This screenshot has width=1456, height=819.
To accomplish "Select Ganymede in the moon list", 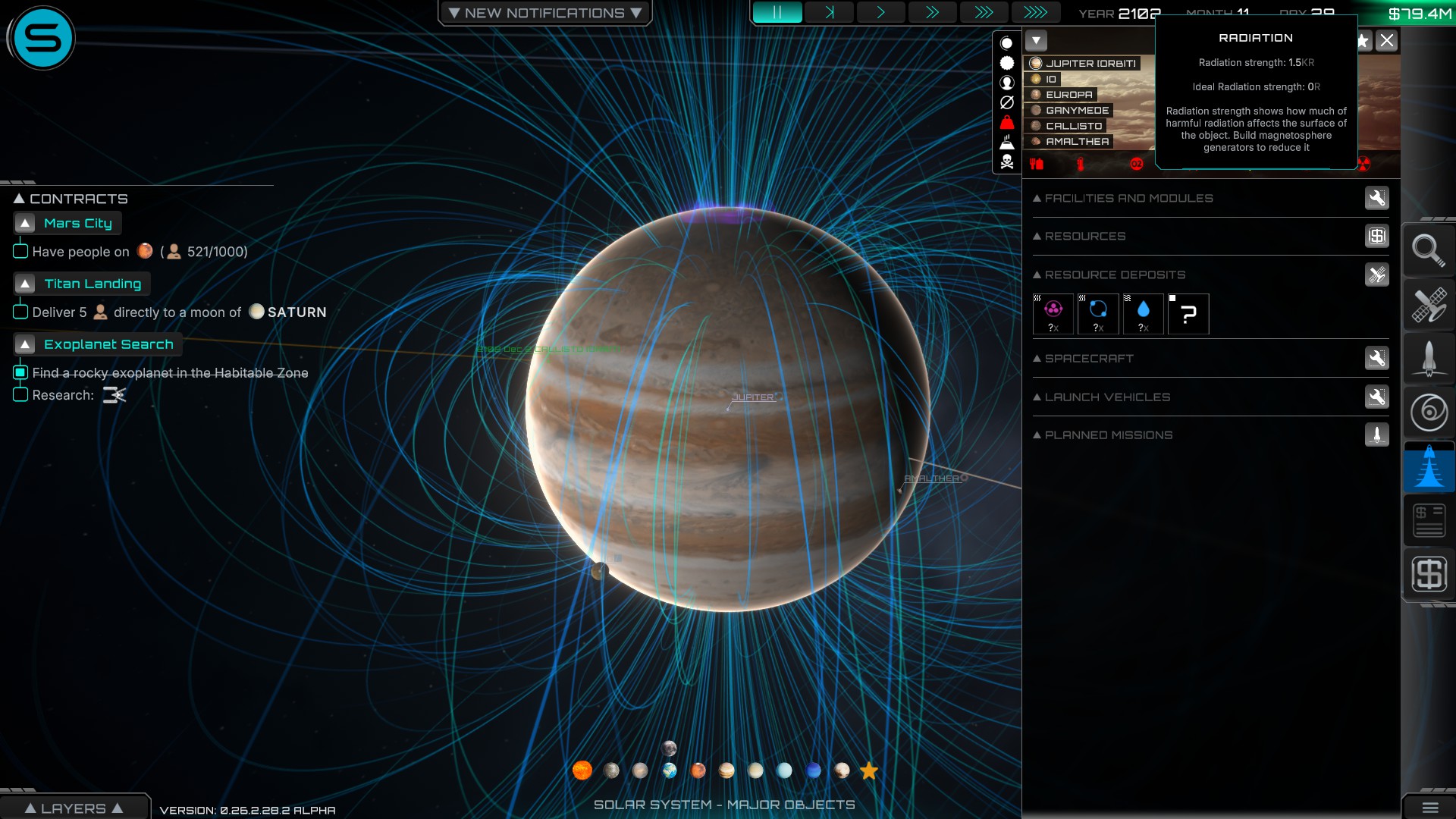I will coord(1076,110).
